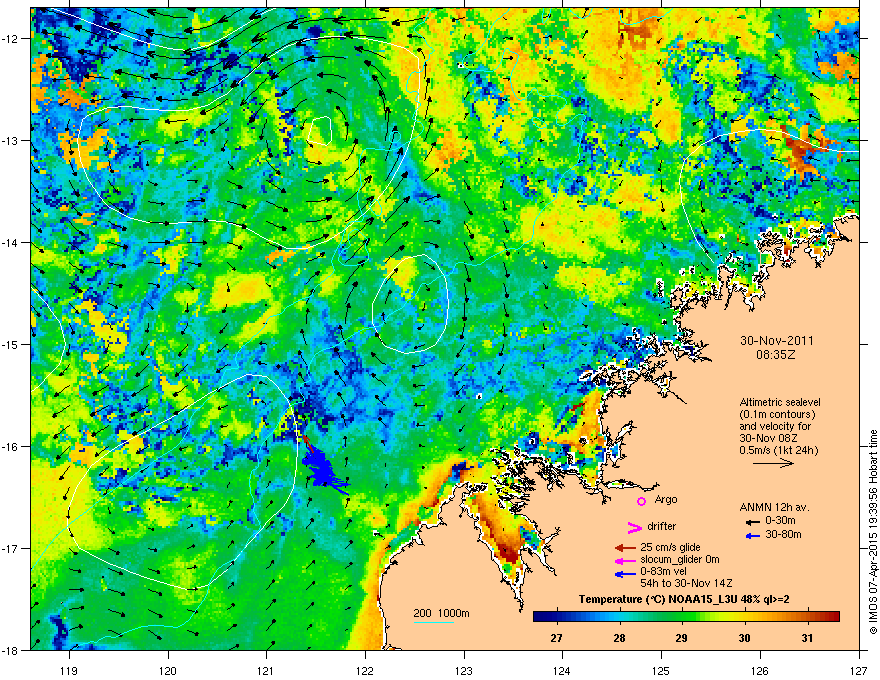The height and width of the screenshot is (680, 880).
Task: Click the temperature colour bar
Action: pos(686,616)
